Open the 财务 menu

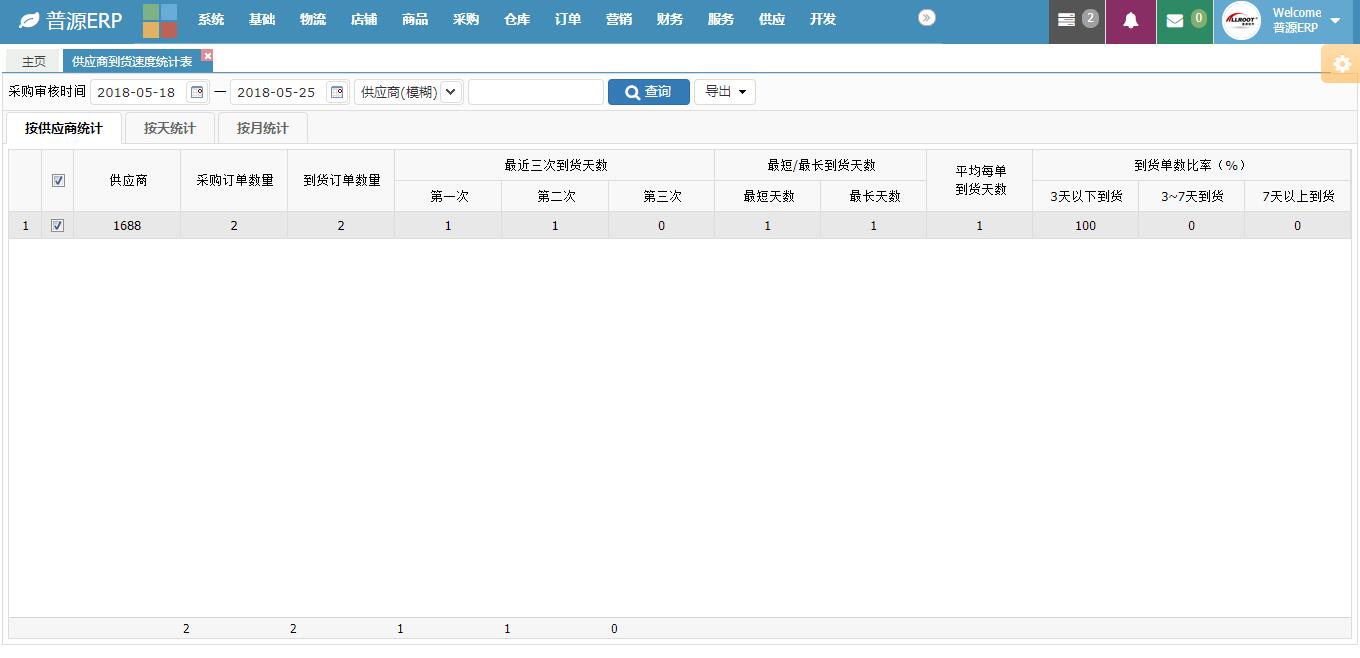[670, 20]
